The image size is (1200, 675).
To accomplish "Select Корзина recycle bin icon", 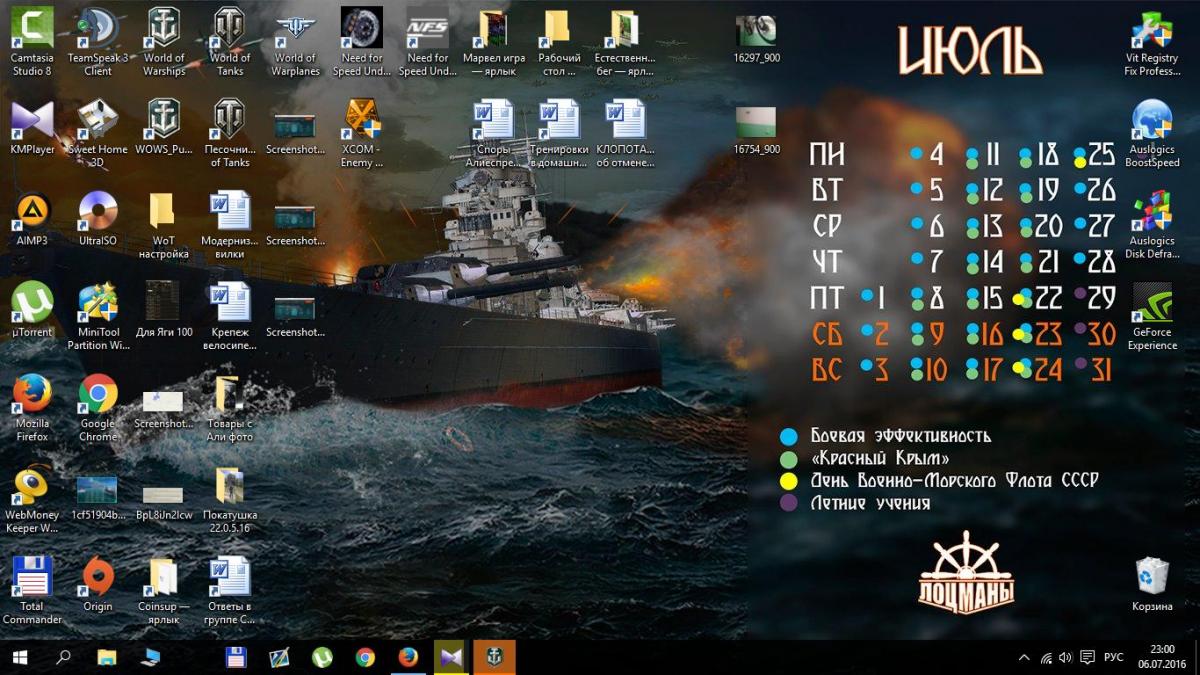I will pos(1152,585).
